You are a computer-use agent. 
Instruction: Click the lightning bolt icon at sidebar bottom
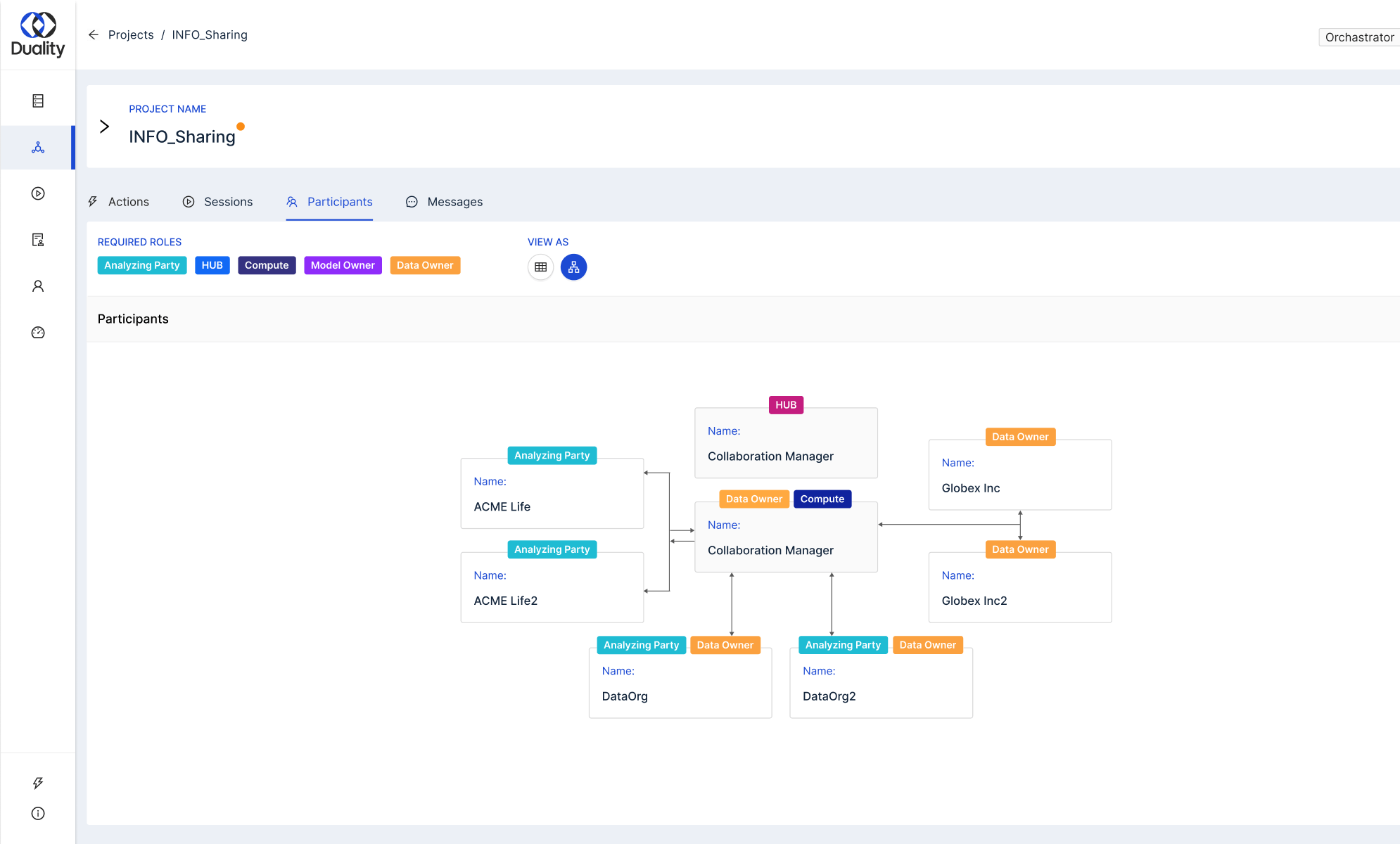coord(38,783)
